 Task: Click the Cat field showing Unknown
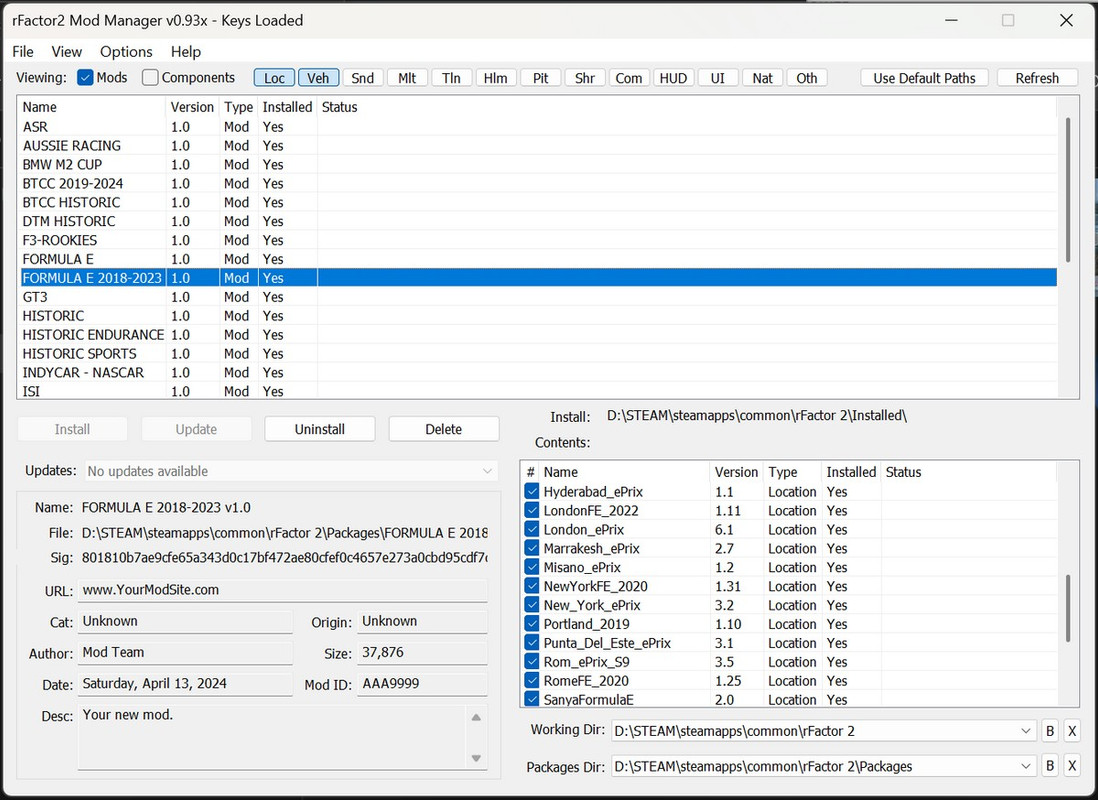tap(186, 621)
